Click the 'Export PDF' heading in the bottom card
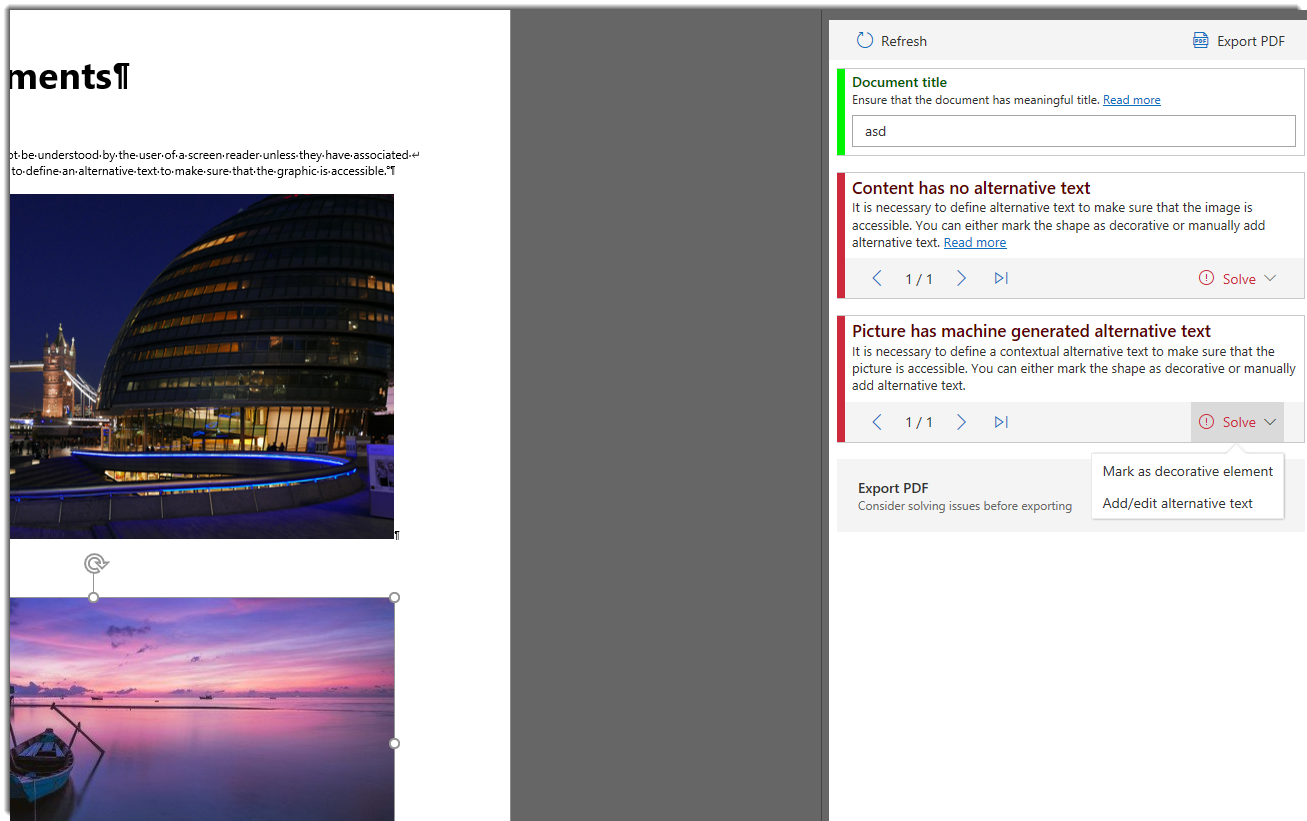 pyautogui.click(x=893, y=488)
